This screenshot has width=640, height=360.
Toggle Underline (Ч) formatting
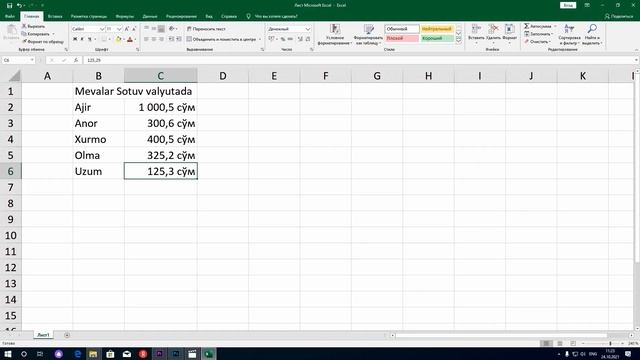coord(89,39)
